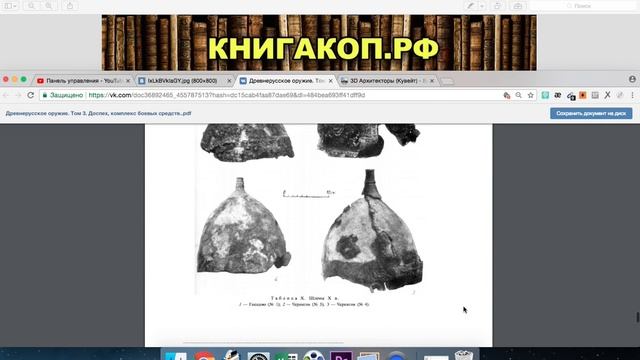This screenshot has height=360, width=640.
Task: Click the Chrome profile avatar icon
Action: (632, 79)
